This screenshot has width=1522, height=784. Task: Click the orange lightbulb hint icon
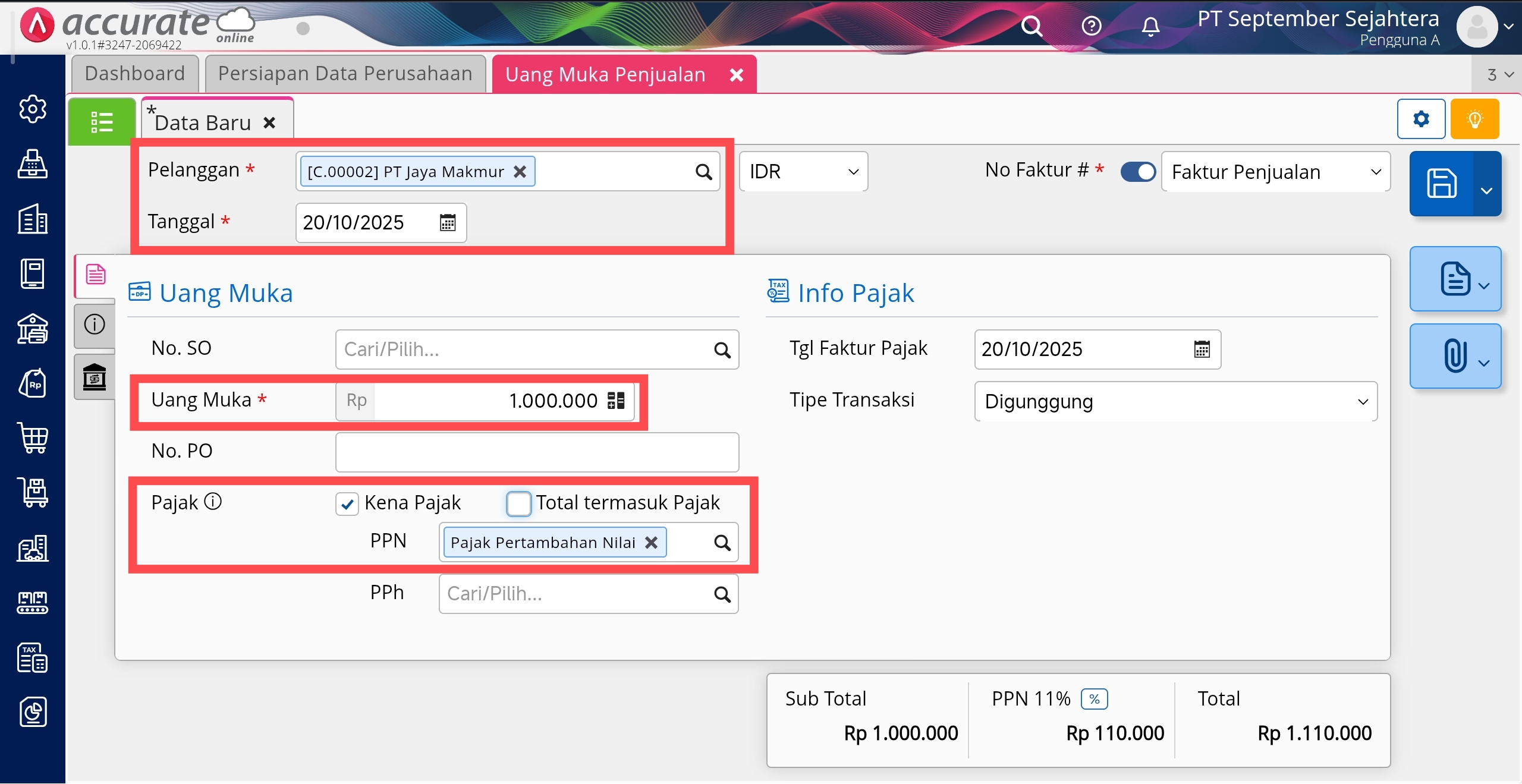pyautogui.click(x=1474, y=119)
